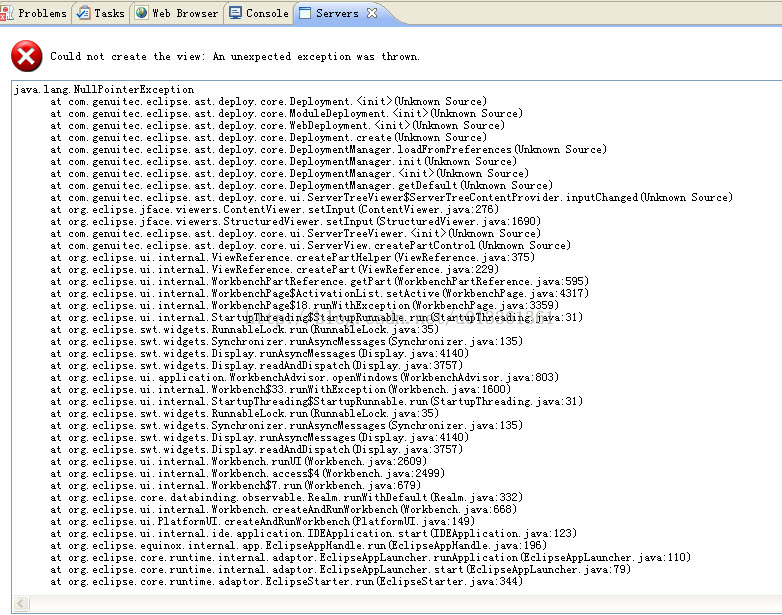Show the Console tab
782x615 pixels.
pyautogui.click(x=267, y=13)
